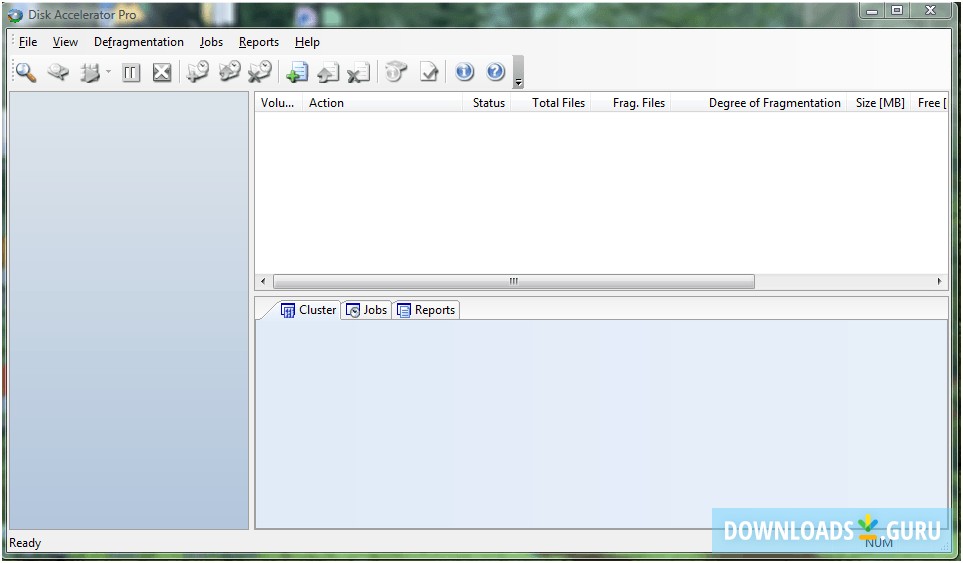Screen dimensions: 963x563
Task: Click the Analyze magnifying glass toolbar icon
Action: pyautogui.click(x=26, y=72)
